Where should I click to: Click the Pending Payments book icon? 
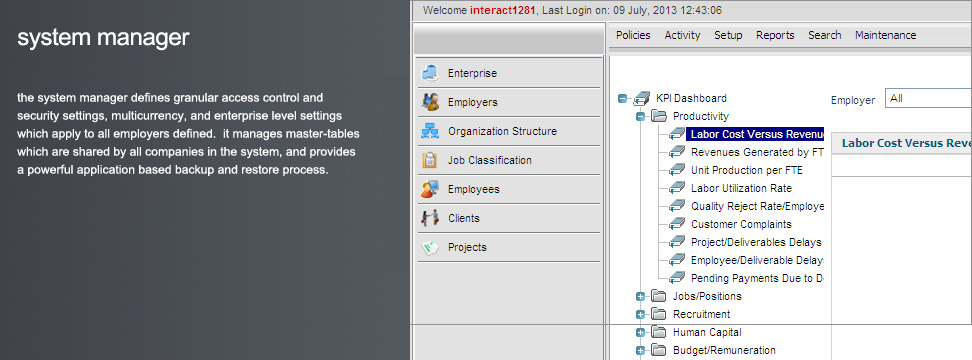pyautogui.click(x=677, y=278)
